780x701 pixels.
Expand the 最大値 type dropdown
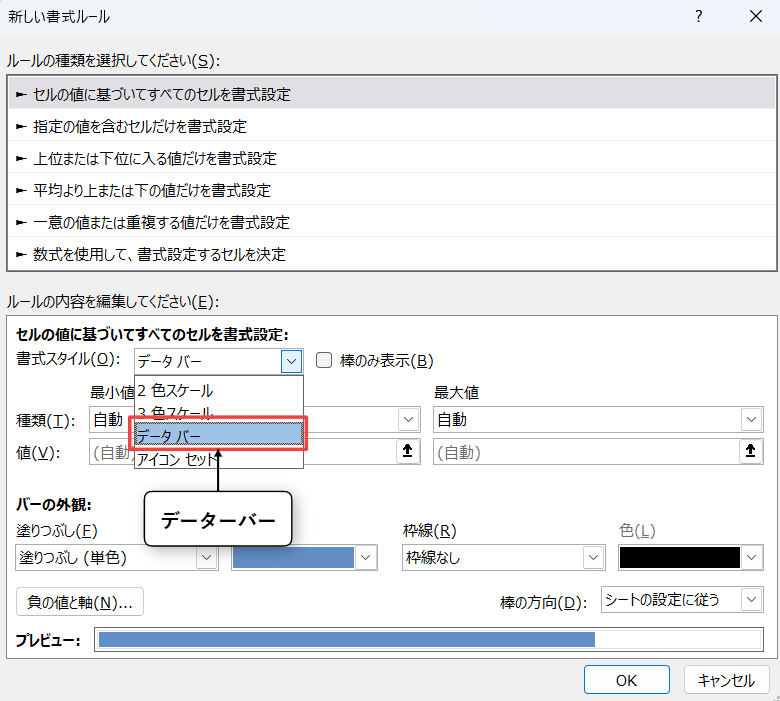tap(751, 420)
